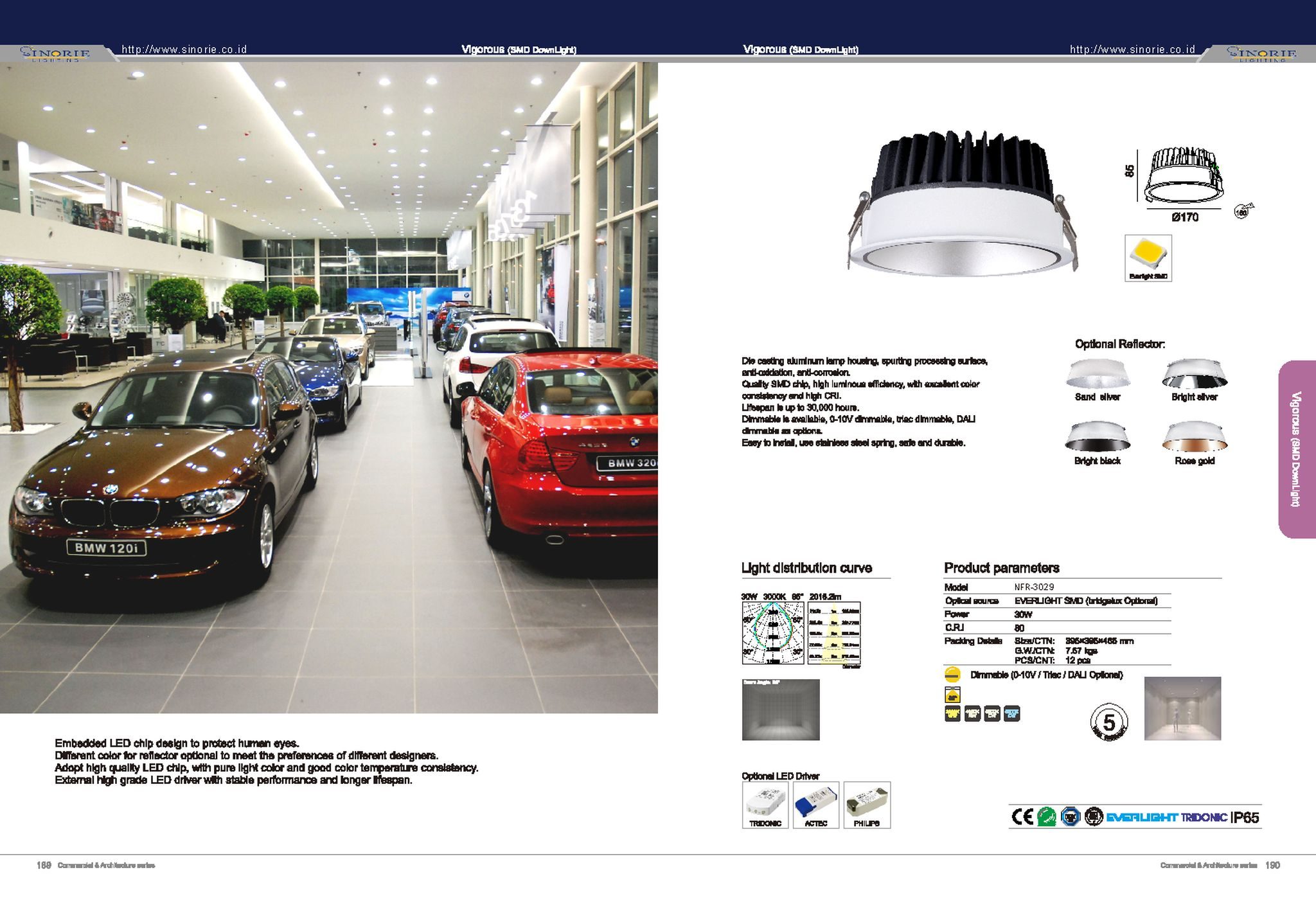Select the ACTEC LED driver thumbnail
Image resolution: width=1316 pixels, height=899 pixels.
pos(816,805)
